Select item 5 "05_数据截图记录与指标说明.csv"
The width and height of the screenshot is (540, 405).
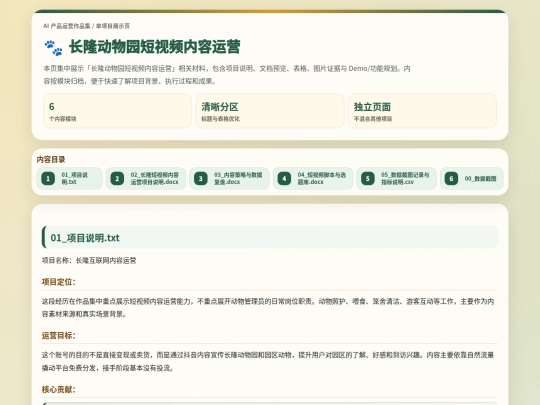[396, 178]
